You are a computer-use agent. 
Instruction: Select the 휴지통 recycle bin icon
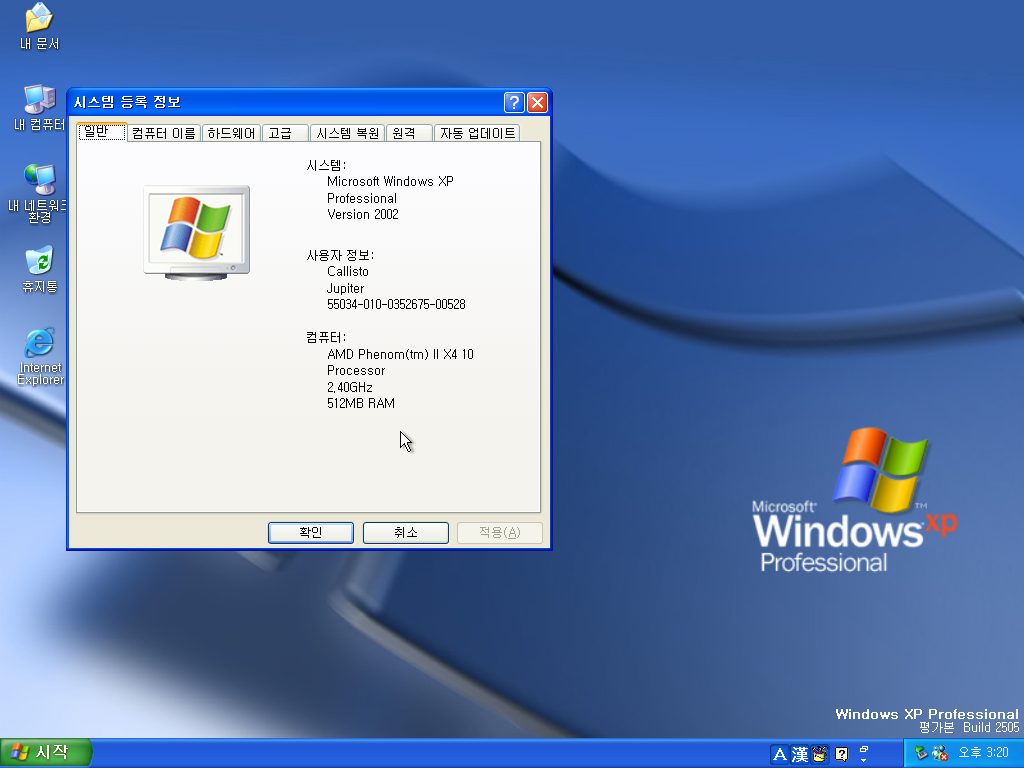39,262
